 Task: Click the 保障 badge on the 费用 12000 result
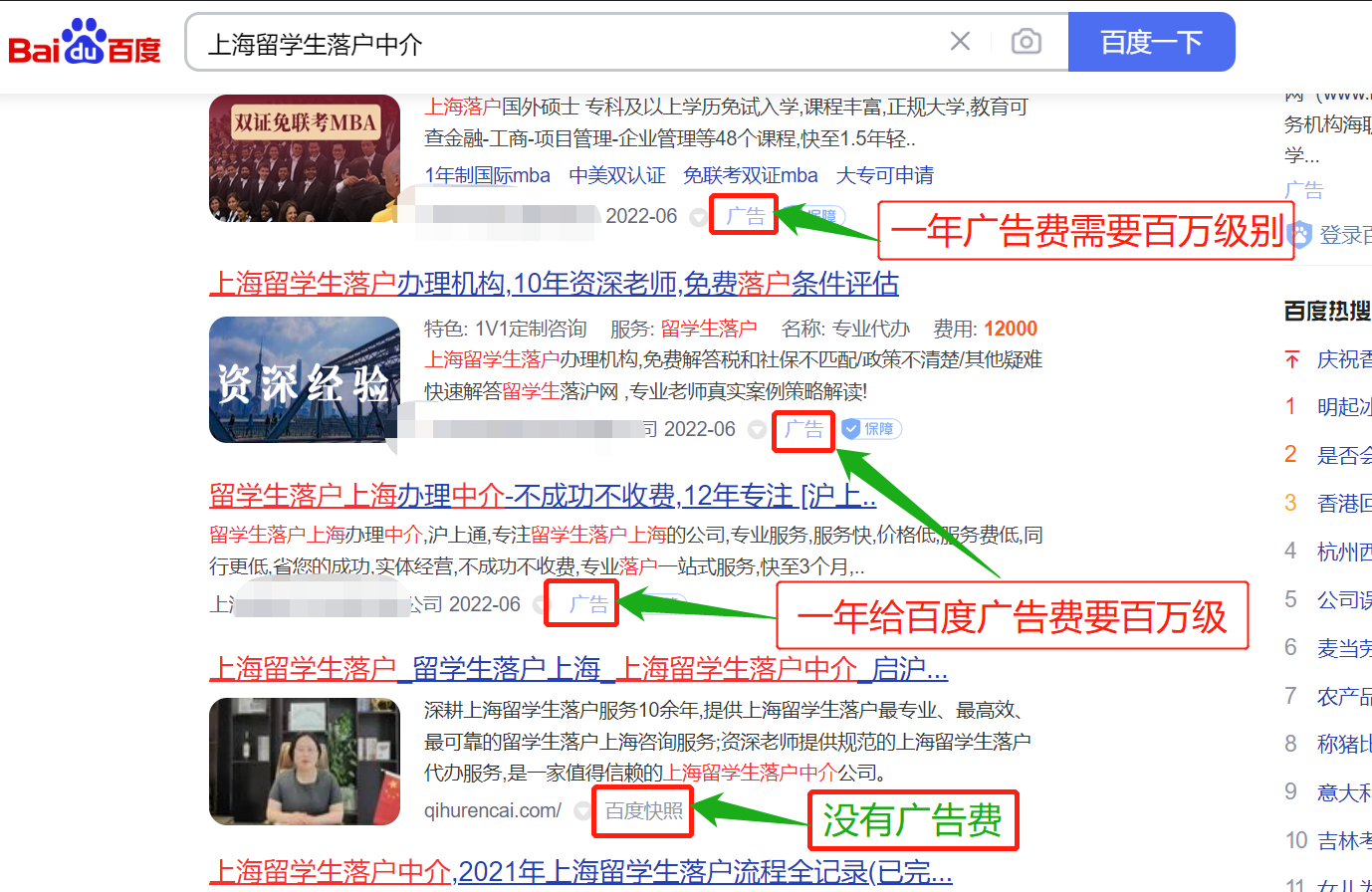tap(871, 429)
